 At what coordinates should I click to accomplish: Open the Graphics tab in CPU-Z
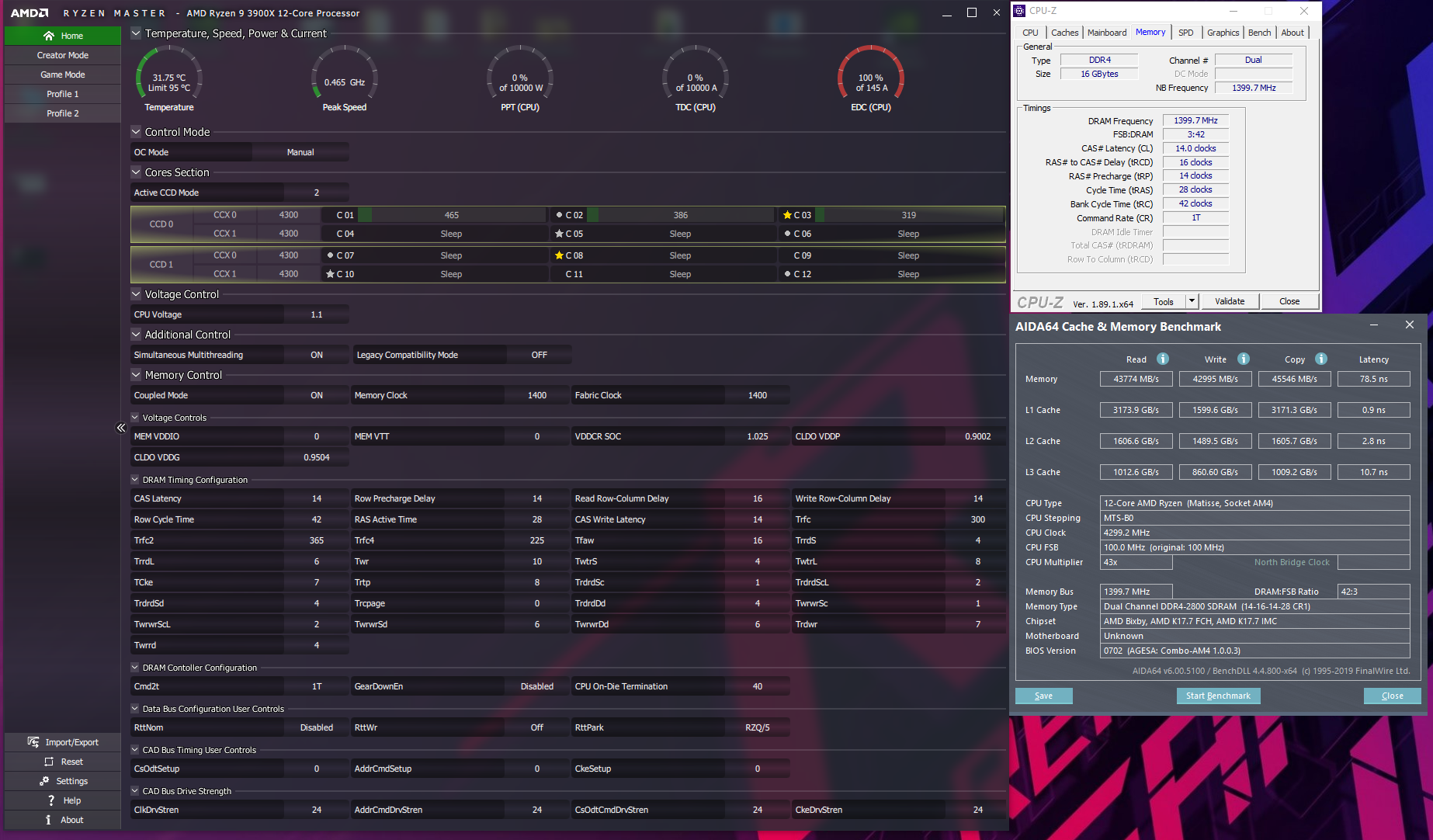(1223, 33)
